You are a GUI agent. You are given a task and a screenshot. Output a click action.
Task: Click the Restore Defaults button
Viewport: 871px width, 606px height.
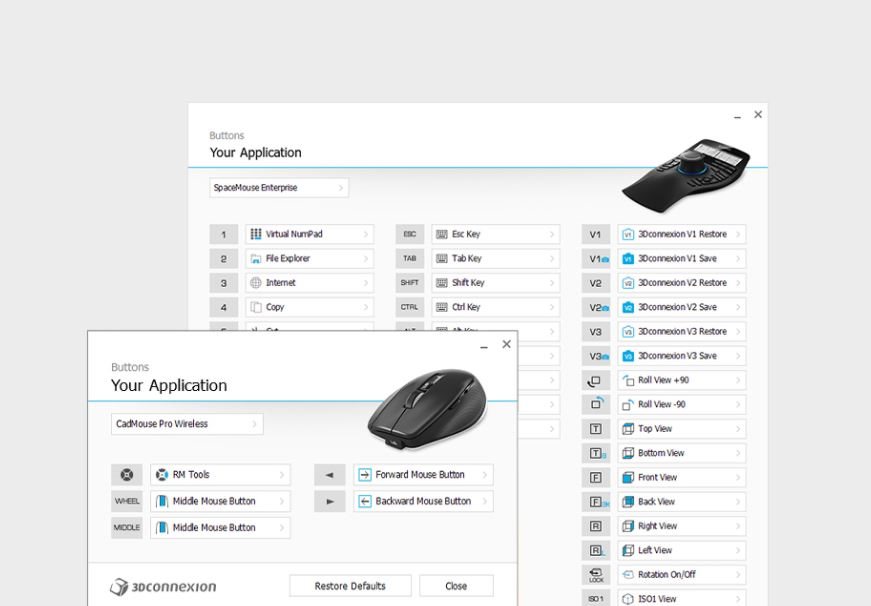click(350, 586)
